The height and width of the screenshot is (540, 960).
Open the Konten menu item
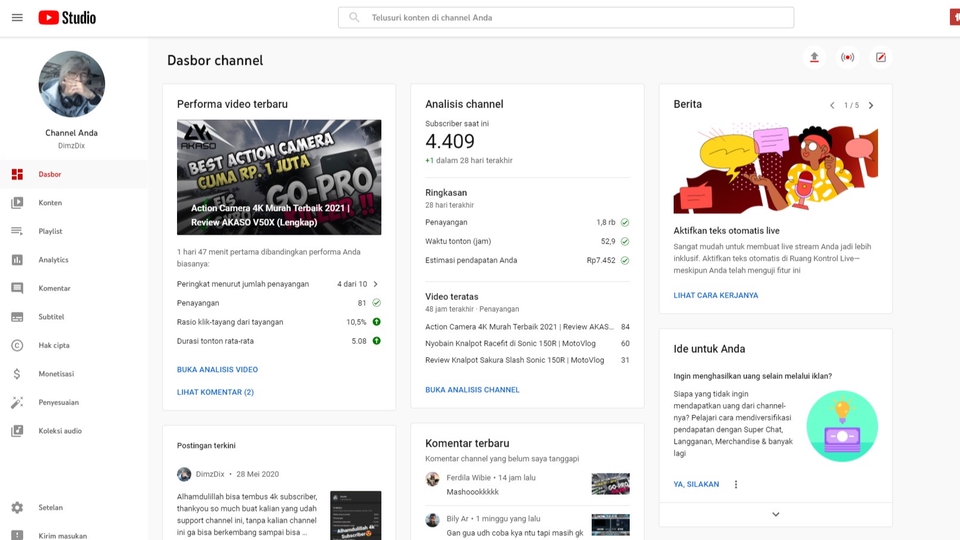coord(73,203)
